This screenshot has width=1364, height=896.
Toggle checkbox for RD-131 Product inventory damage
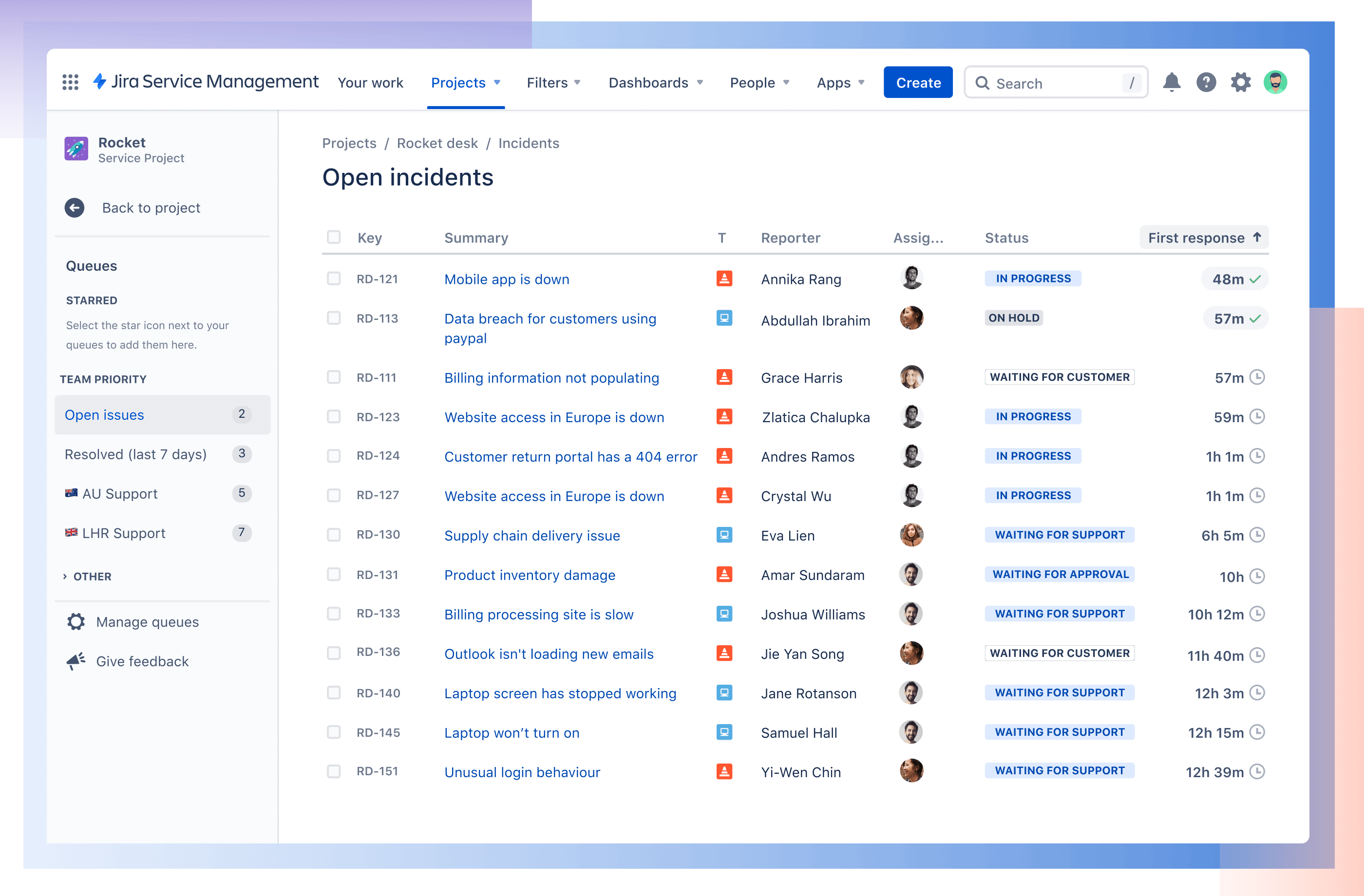click(x=335, y=574)
